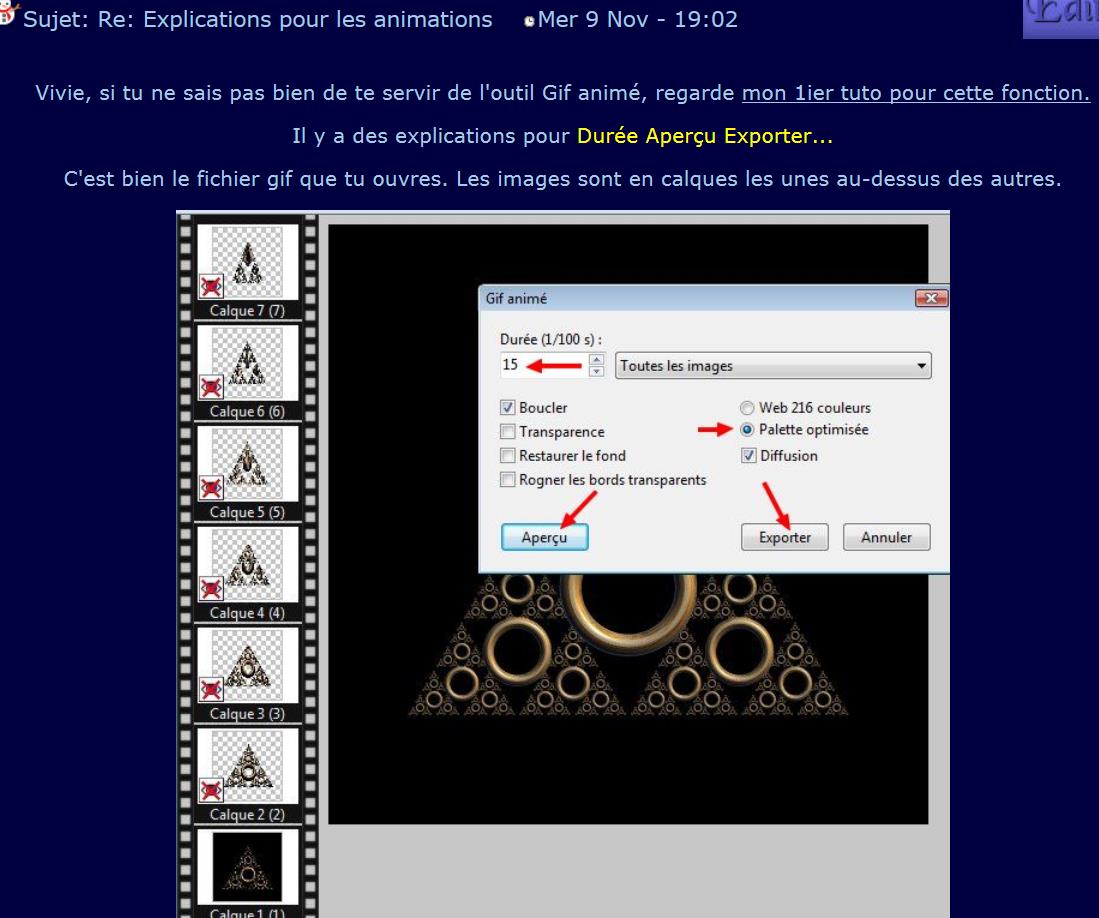The width and height of the screenshot is (1099, 918).
Task: Click the red hidden-layer icon on Calque 6
Action: [211, 387]
